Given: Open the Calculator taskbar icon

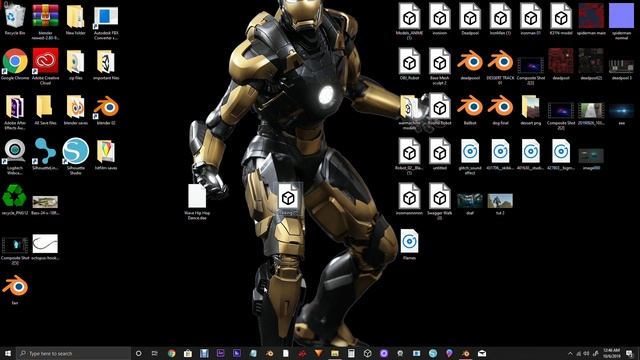Looking at the screenshot, I should pyautogui.click(x=351, y=353).
